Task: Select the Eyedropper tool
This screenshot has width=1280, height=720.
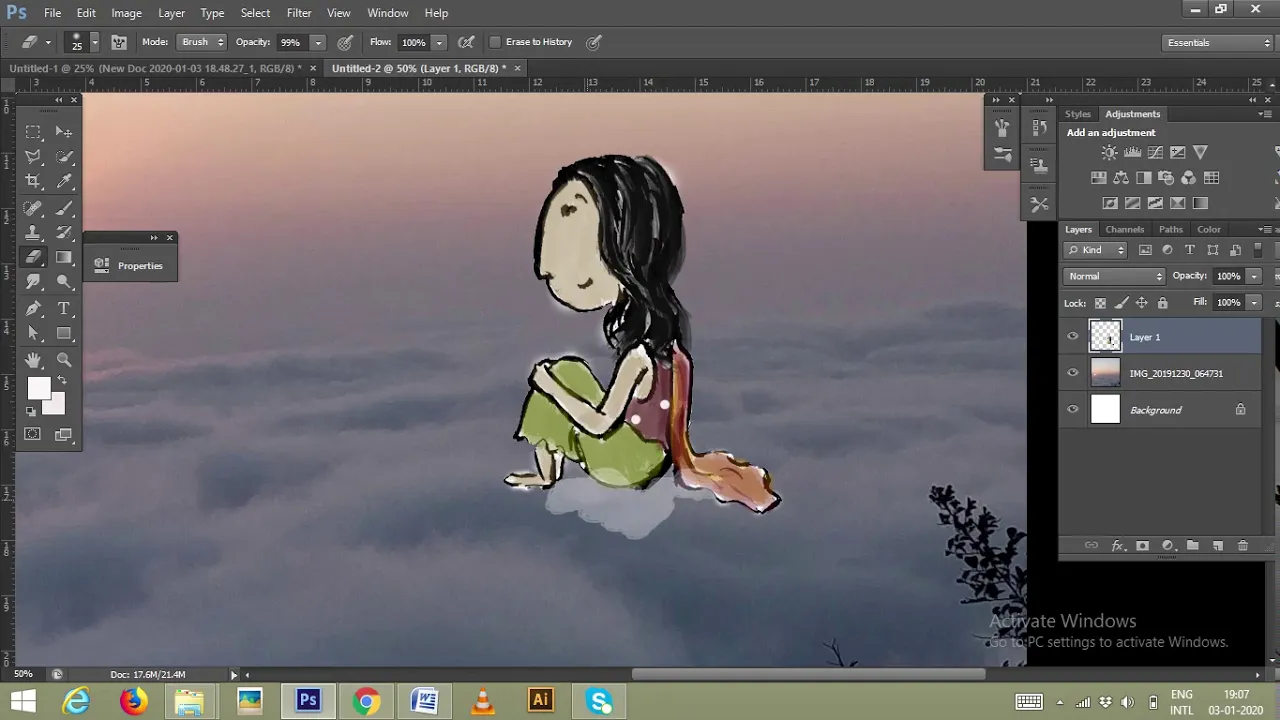Action: 64,181
